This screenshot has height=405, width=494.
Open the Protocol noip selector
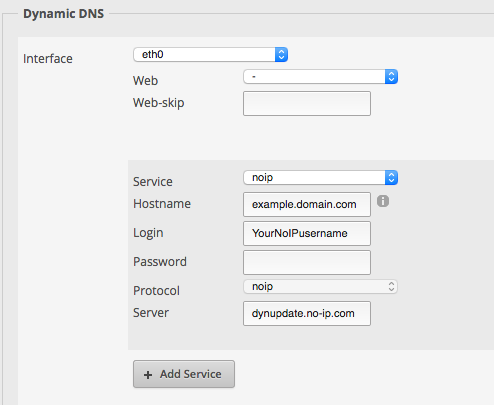[320, 287]
